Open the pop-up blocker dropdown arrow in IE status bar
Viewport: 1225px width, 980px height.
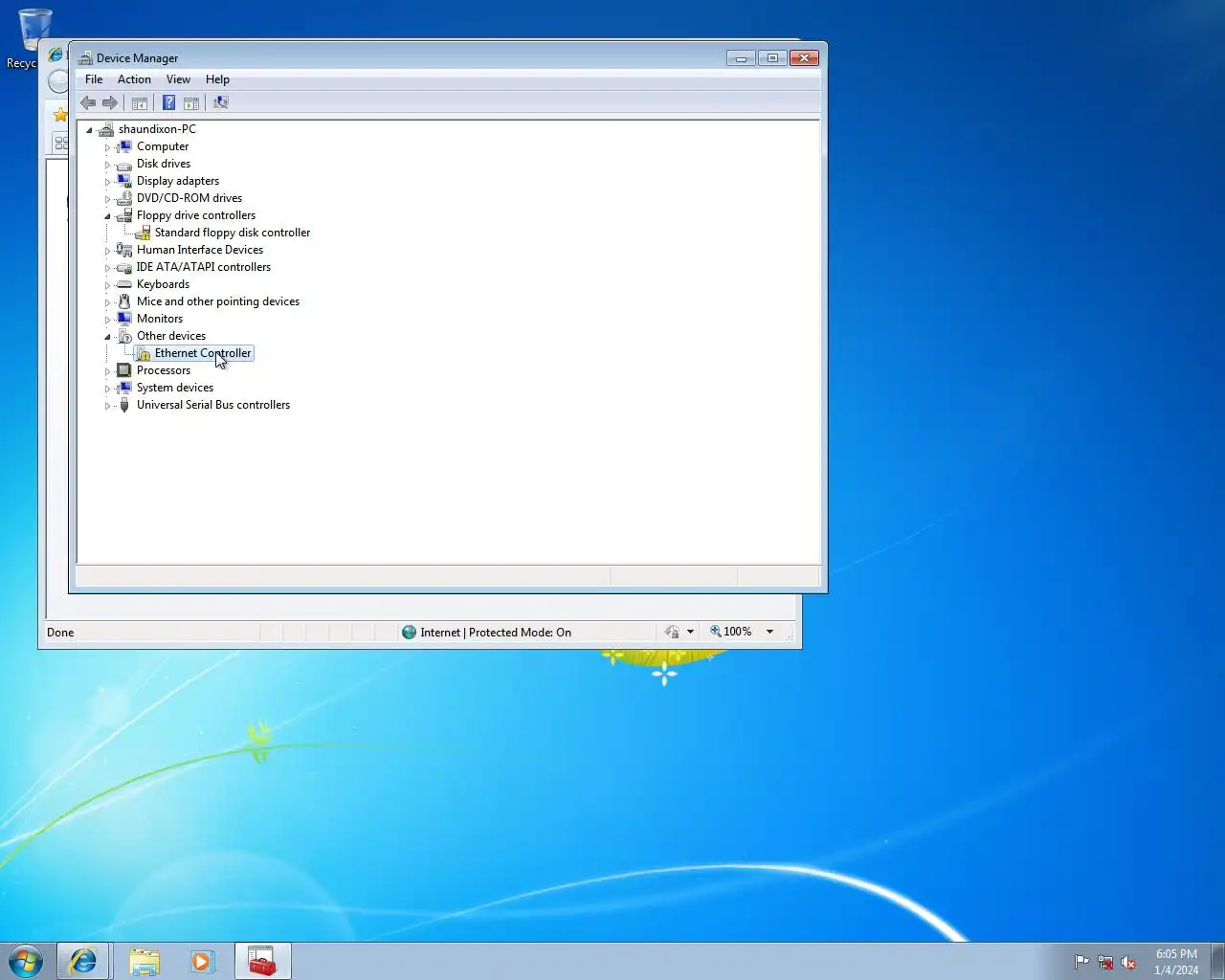(690, 632)
